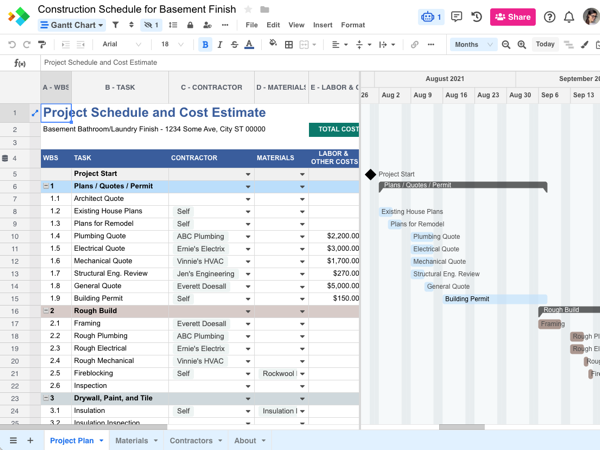Toggle bold text formatting
Image resolution: width=600 pixels, height=450 pixels.
205,45
